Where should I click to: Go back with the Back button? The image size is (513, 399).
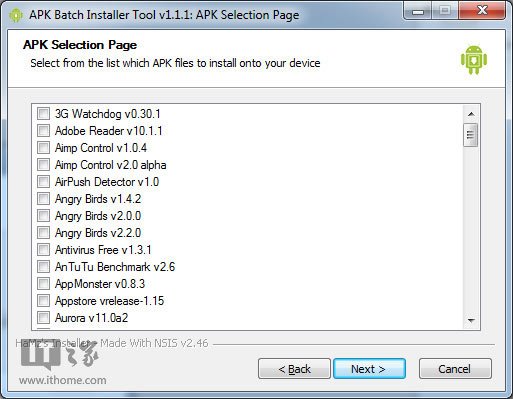pos(294,369)
